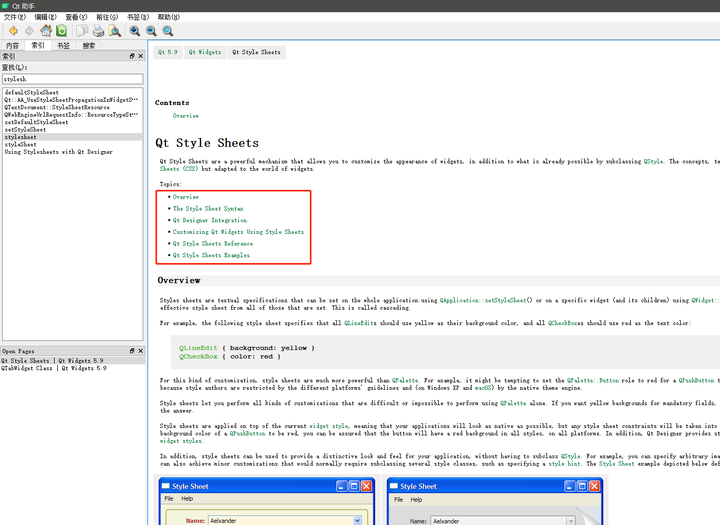The height and width of the screenshot is (525, 720).
Task: Select 'QWebEngineUrlRequestInfo::ResourceTypeSt' index entry
Action: tap(71, 114)
